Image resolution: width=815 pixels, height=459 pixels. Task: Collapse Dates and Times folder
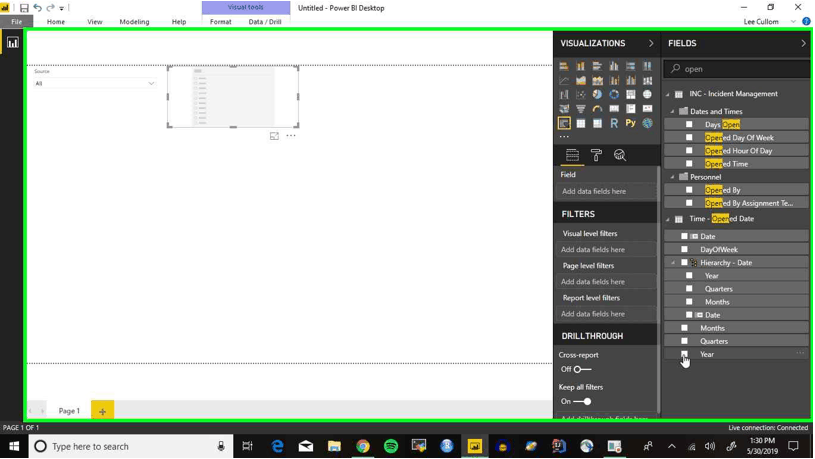click(673, 111)
